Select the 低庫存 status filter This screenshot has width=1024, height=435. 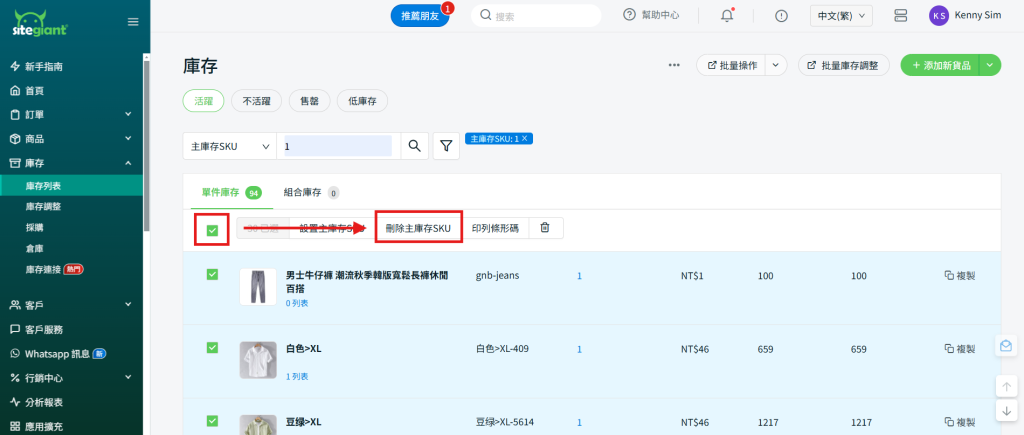pos(362,101)
